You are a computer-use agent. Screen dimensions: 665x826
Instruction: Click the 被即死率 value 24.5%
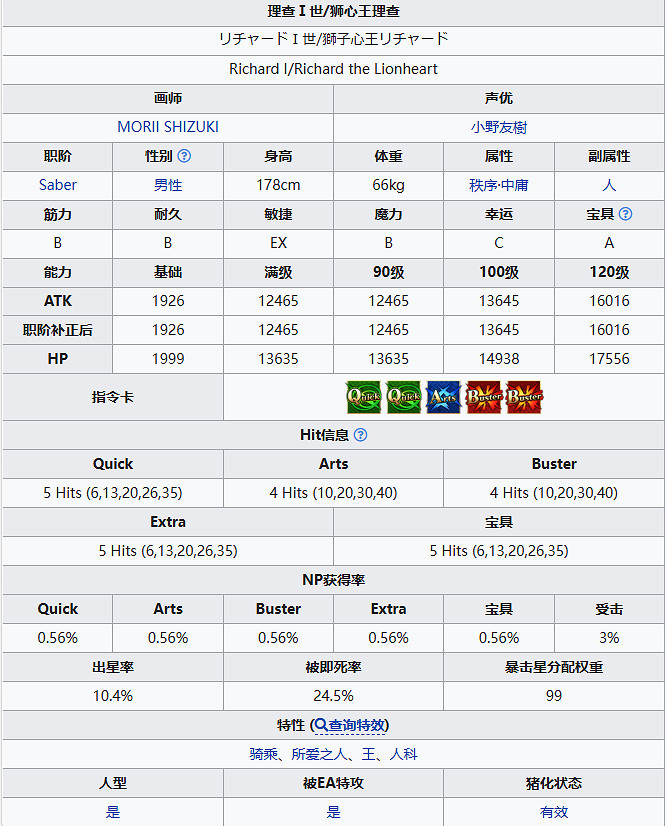coord(334,696)
